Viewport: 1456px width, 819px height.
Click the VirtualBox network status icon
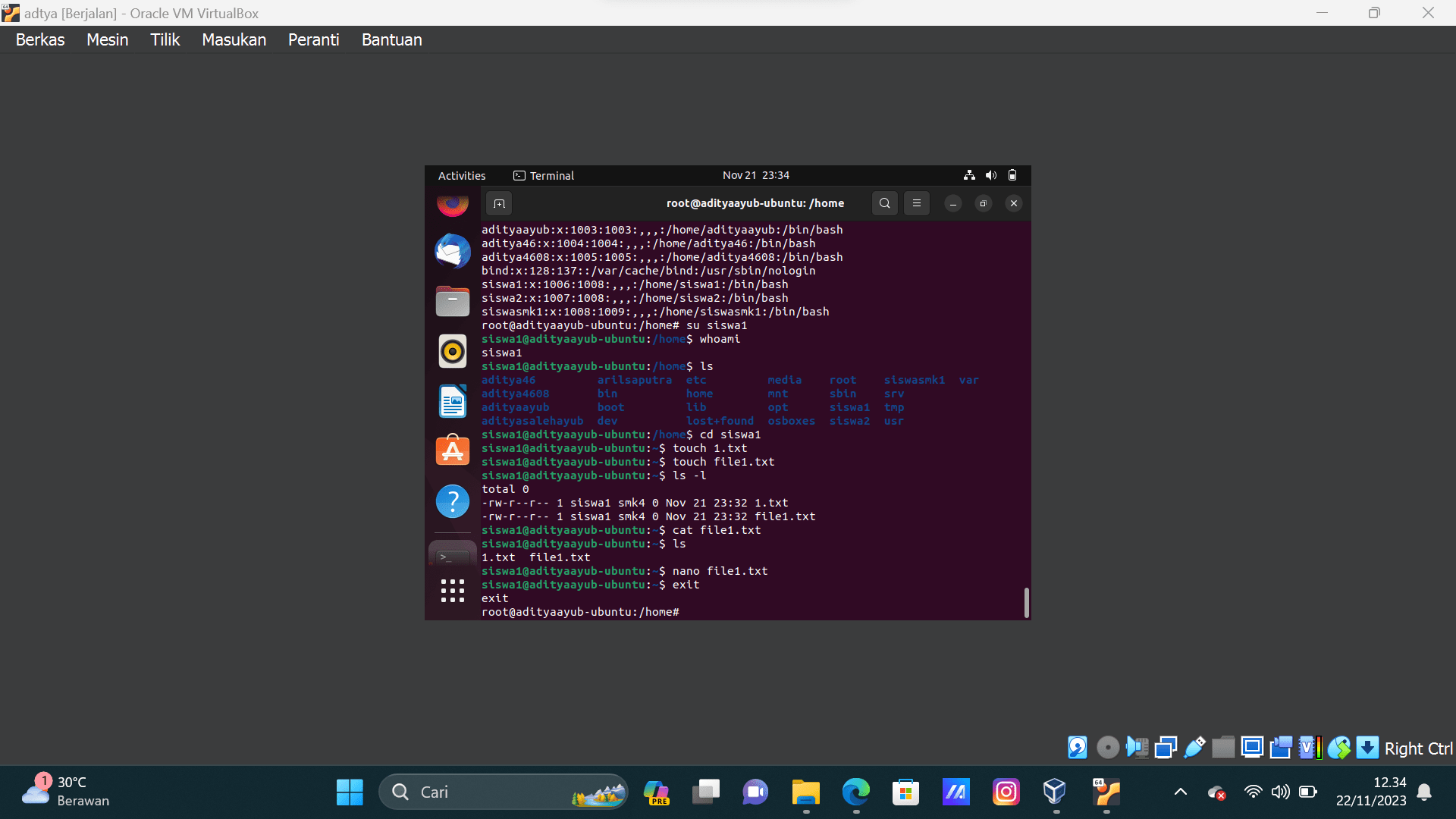pyautogui.click(x=1166, y=748)
